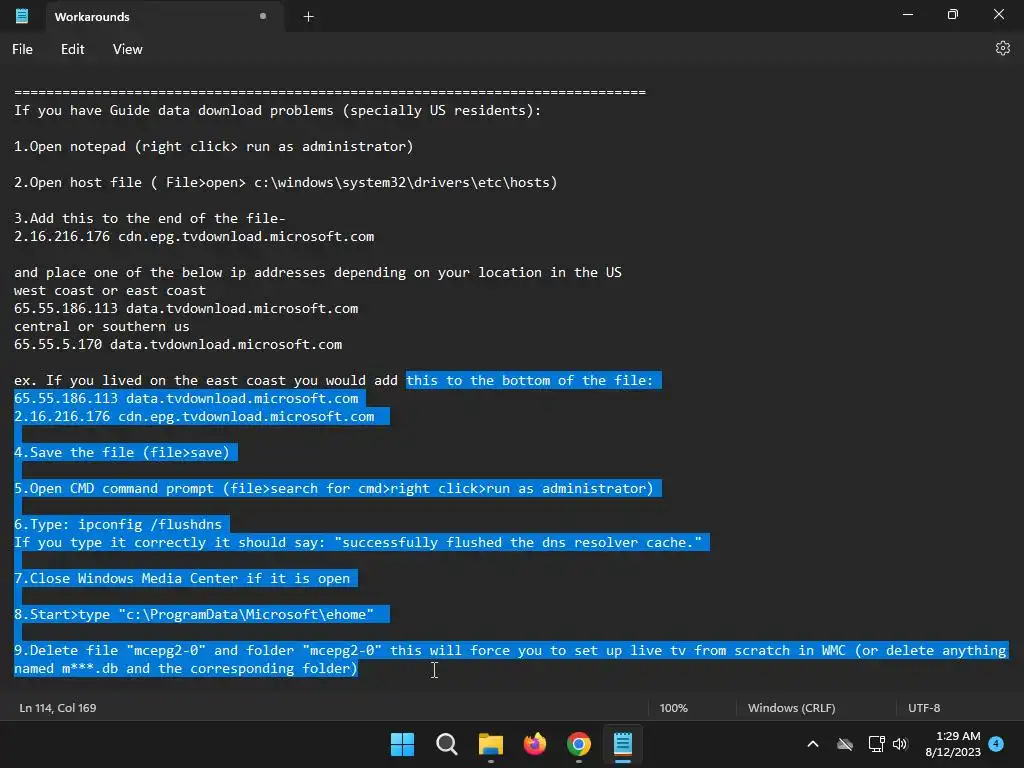The width and height of the screenshot is (1024, 768).
Task: Click the unselected line '65.55.5.170 data.tvdownload.microsoft.com'
Action: click(178, 344)
